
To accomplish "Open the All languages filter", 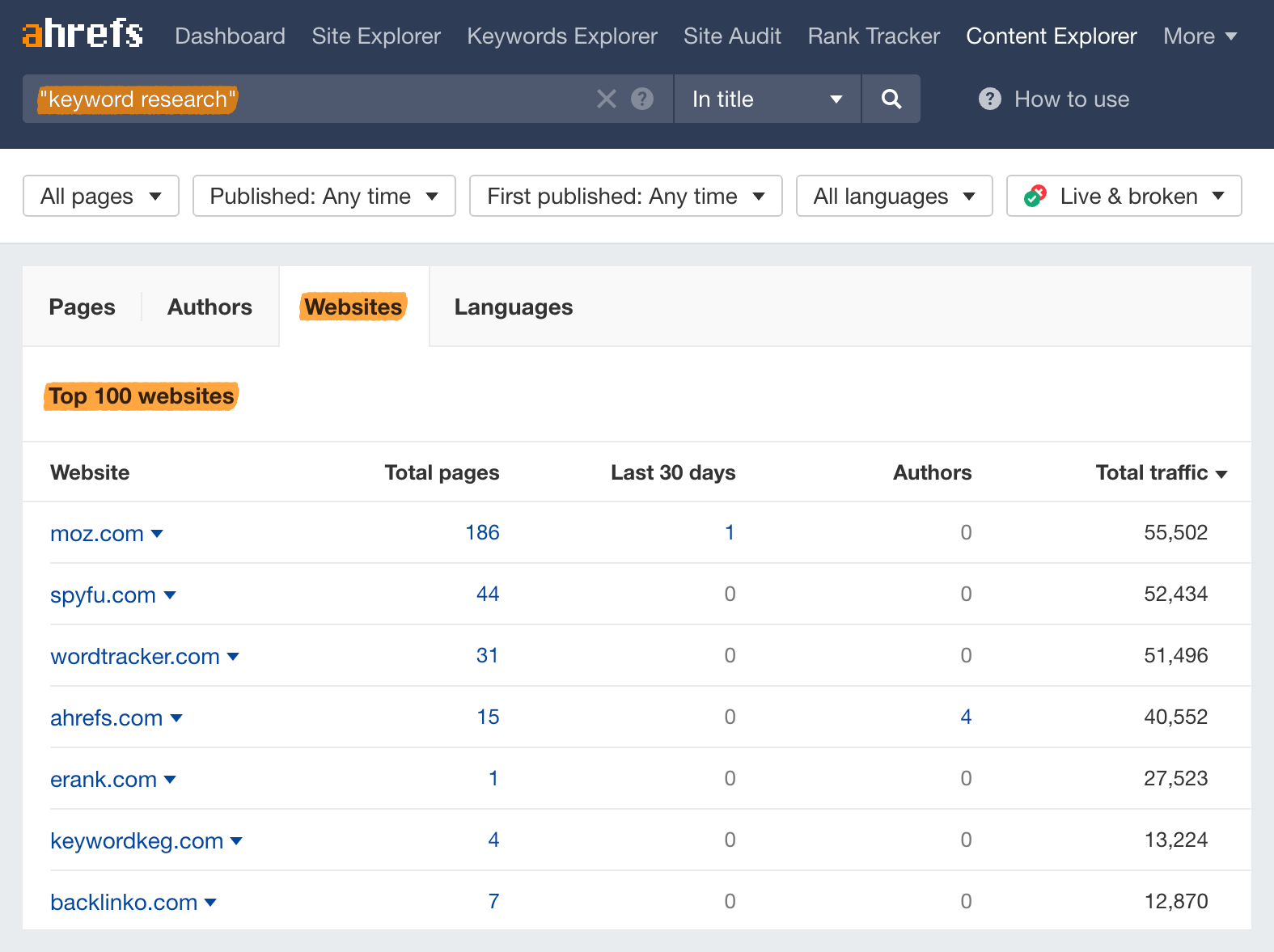I will tap(894, 196).
